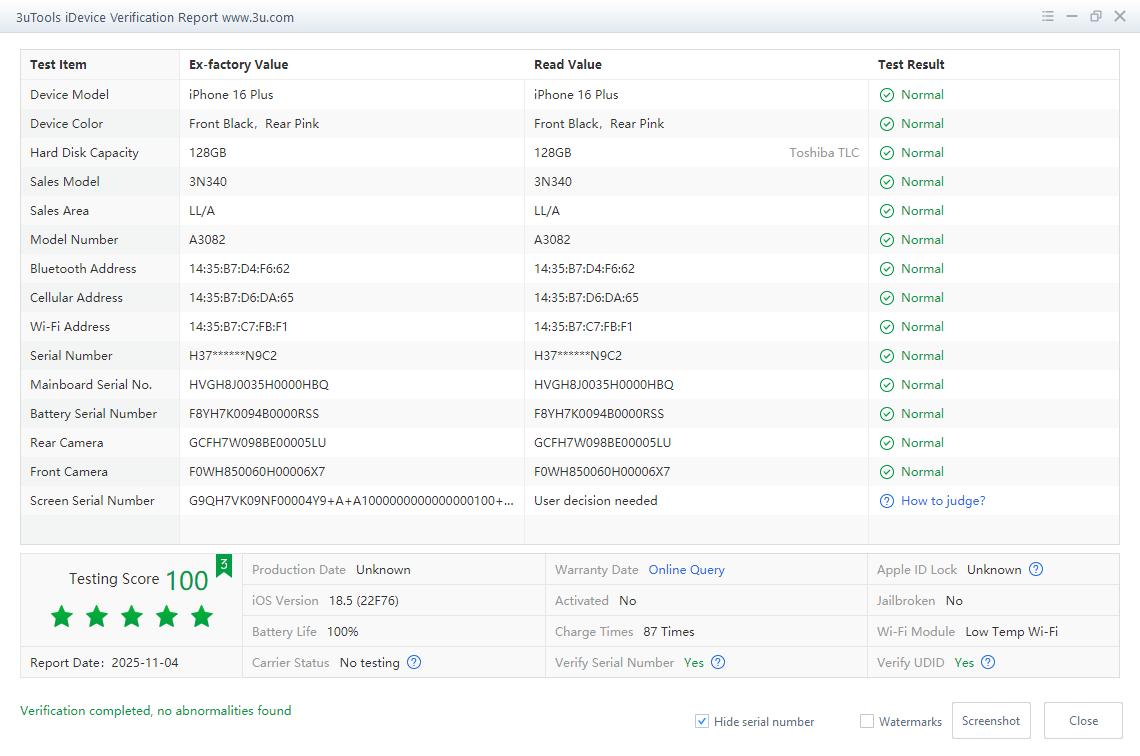Click the Close button at bottom right
This screenshot has width=1140, height=756.
point(1083,720)
